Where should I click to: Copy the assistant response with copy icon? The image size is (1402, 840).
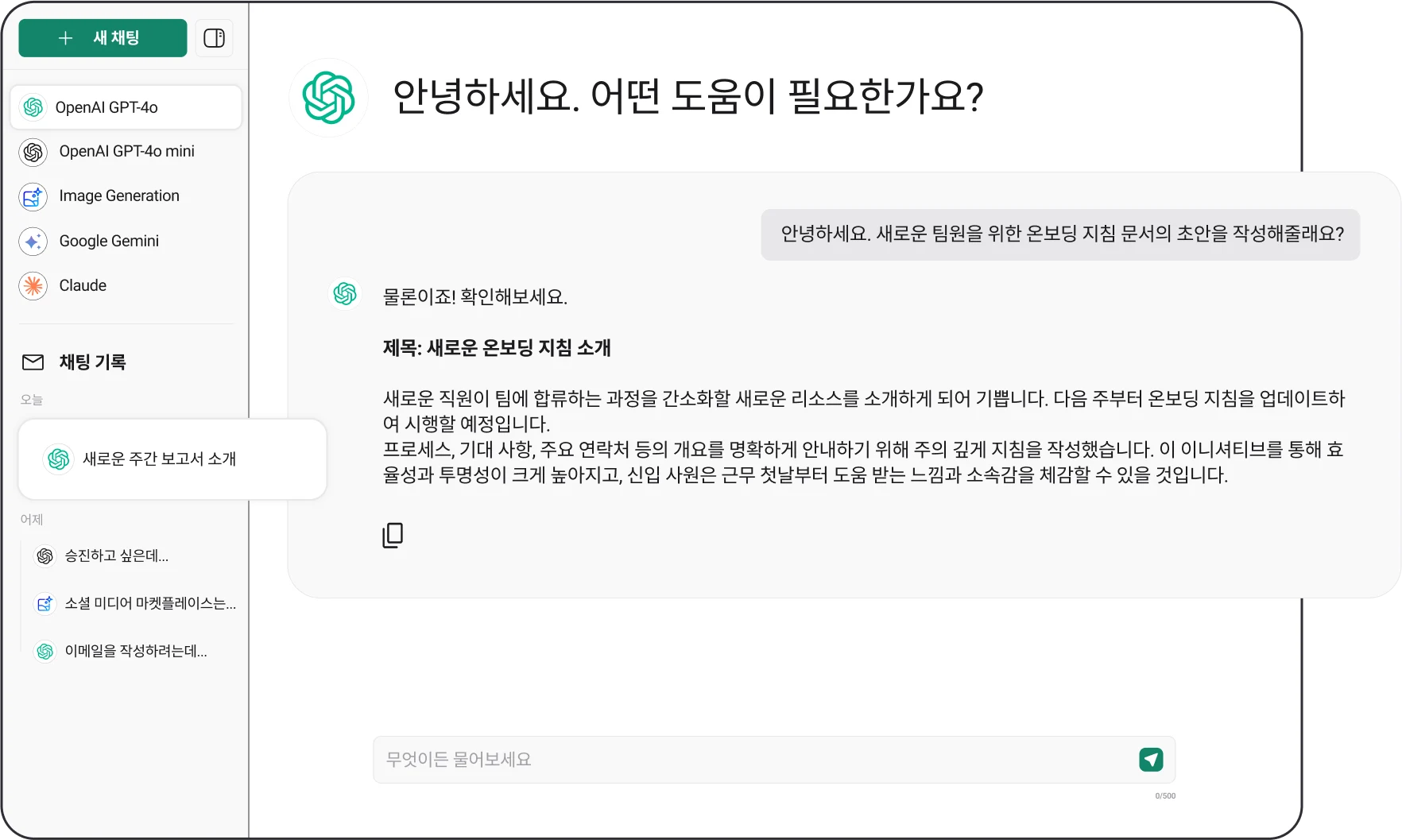(393, 535)
